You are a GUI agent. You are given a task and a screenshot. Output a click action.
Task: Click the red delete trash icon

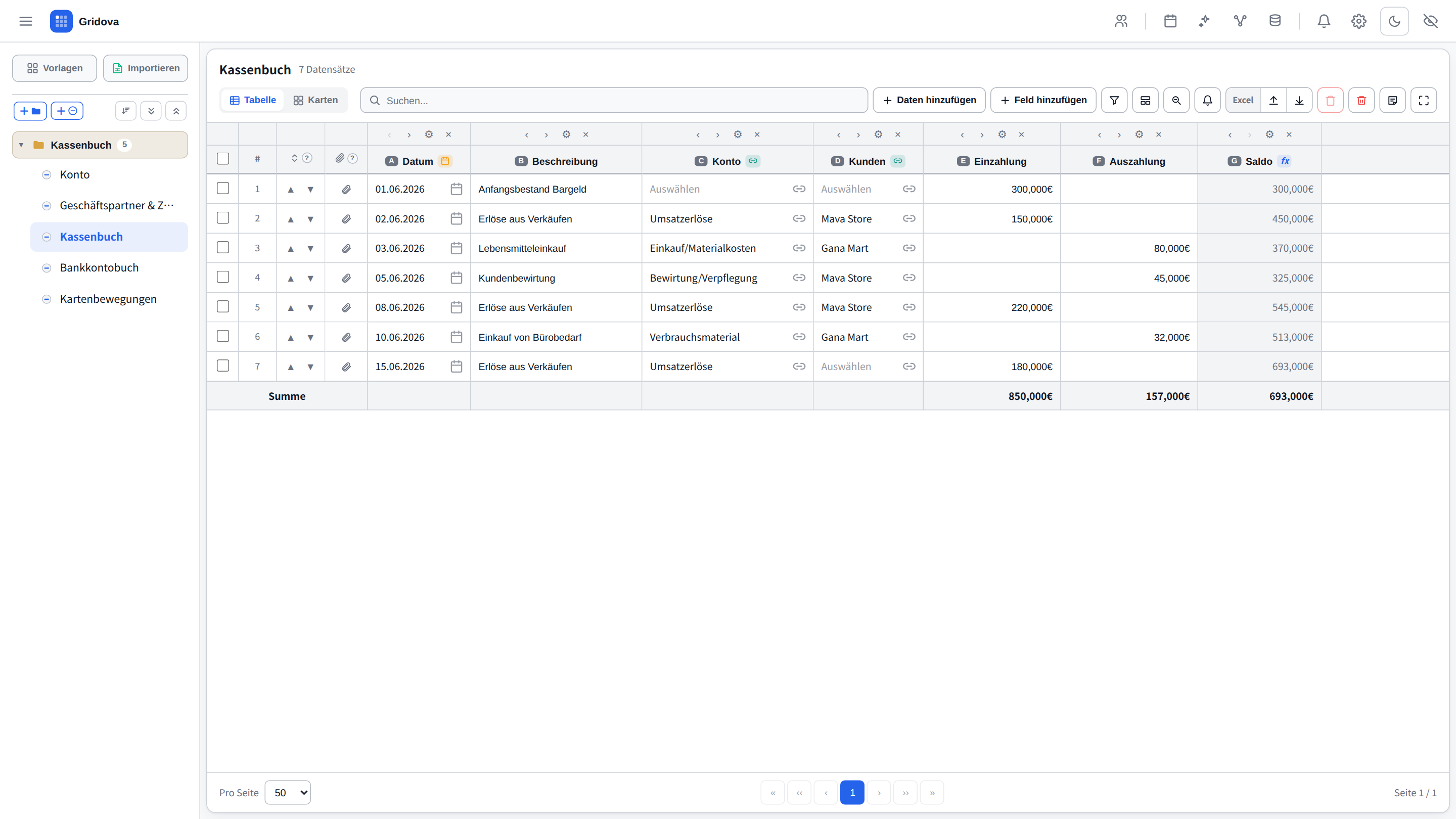coord(1361,100)
